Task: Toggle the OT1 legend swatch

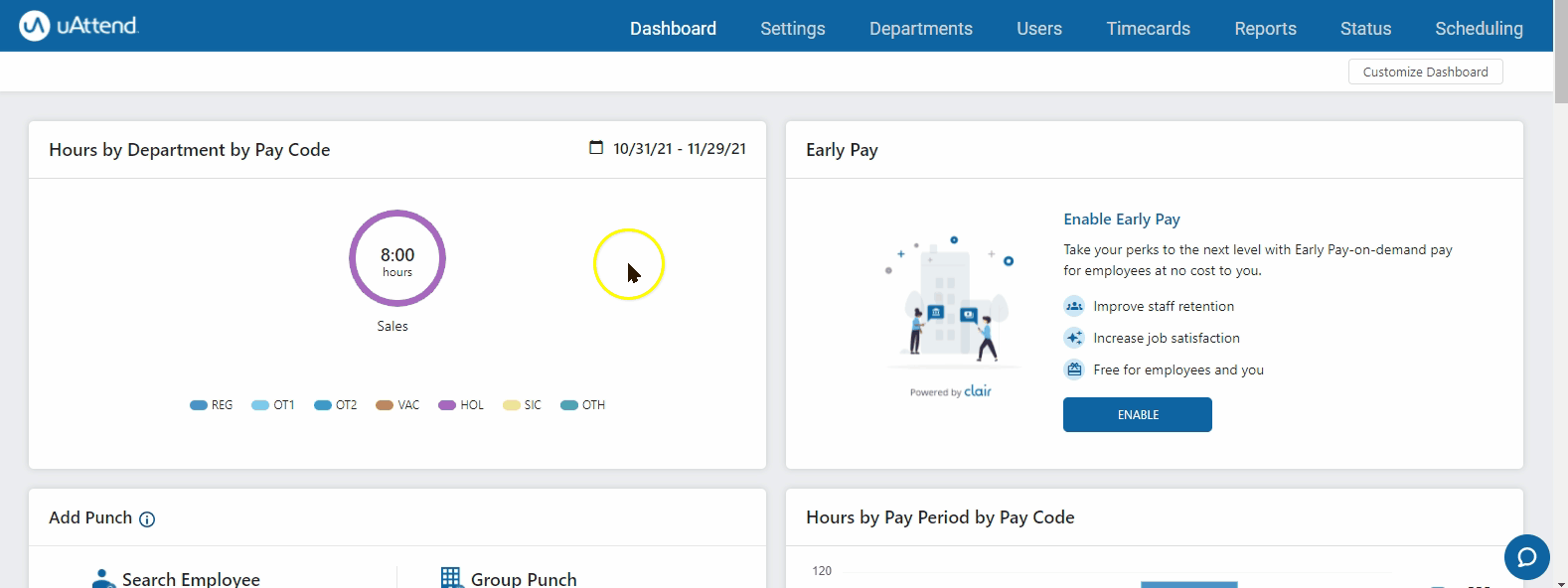Action: point(260,405)
